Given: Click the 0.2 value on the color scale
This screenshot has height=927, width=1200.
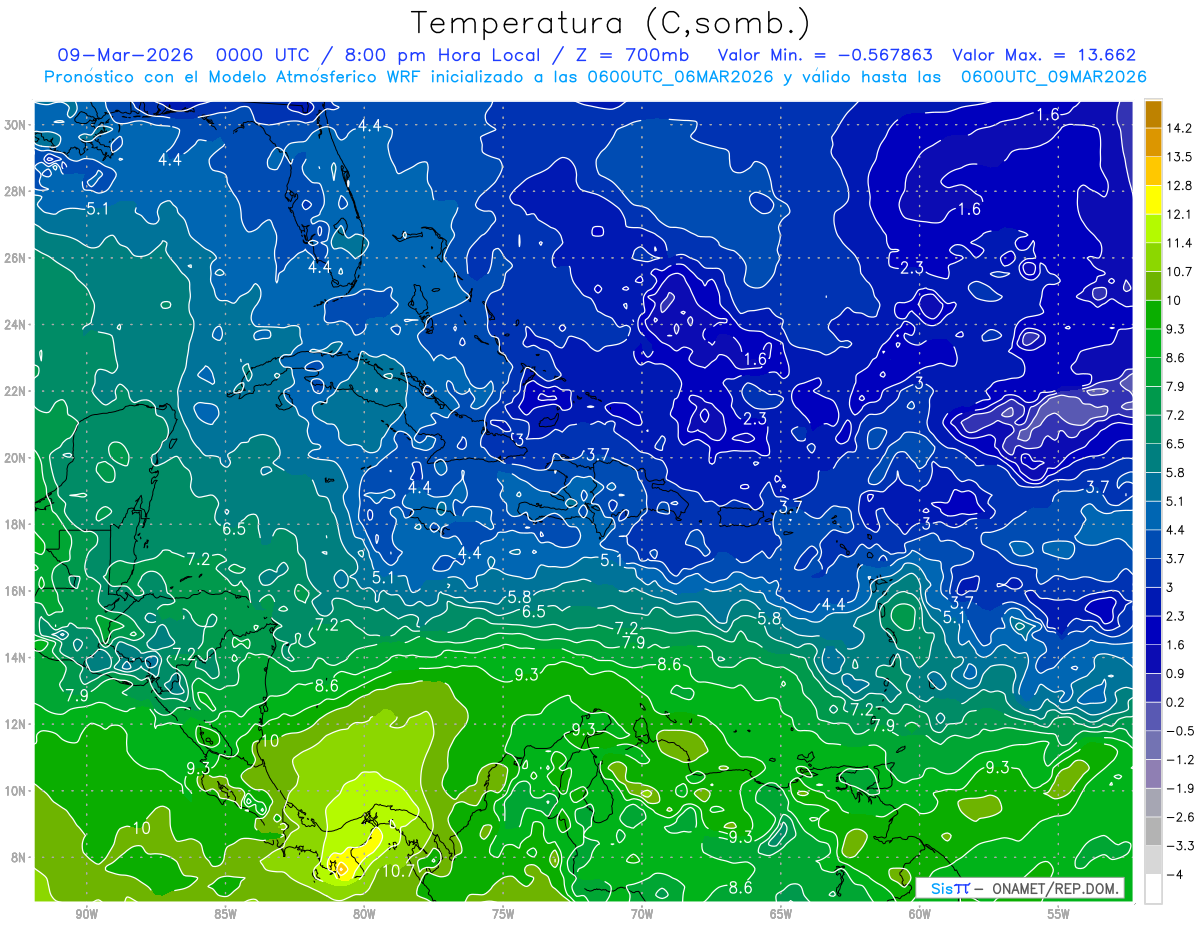Looking at the screenshot, I should [x=1176, y=702].
